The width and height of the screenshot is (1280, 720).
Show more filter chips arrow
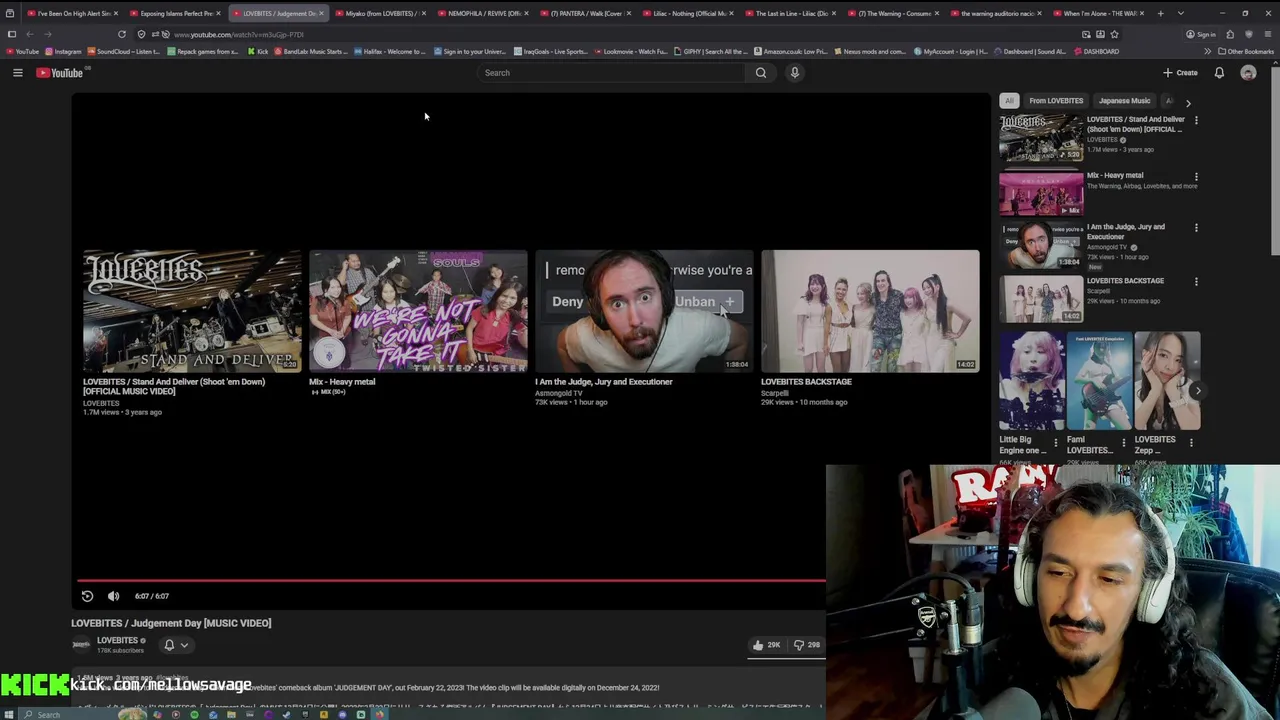click(1188, 102)
